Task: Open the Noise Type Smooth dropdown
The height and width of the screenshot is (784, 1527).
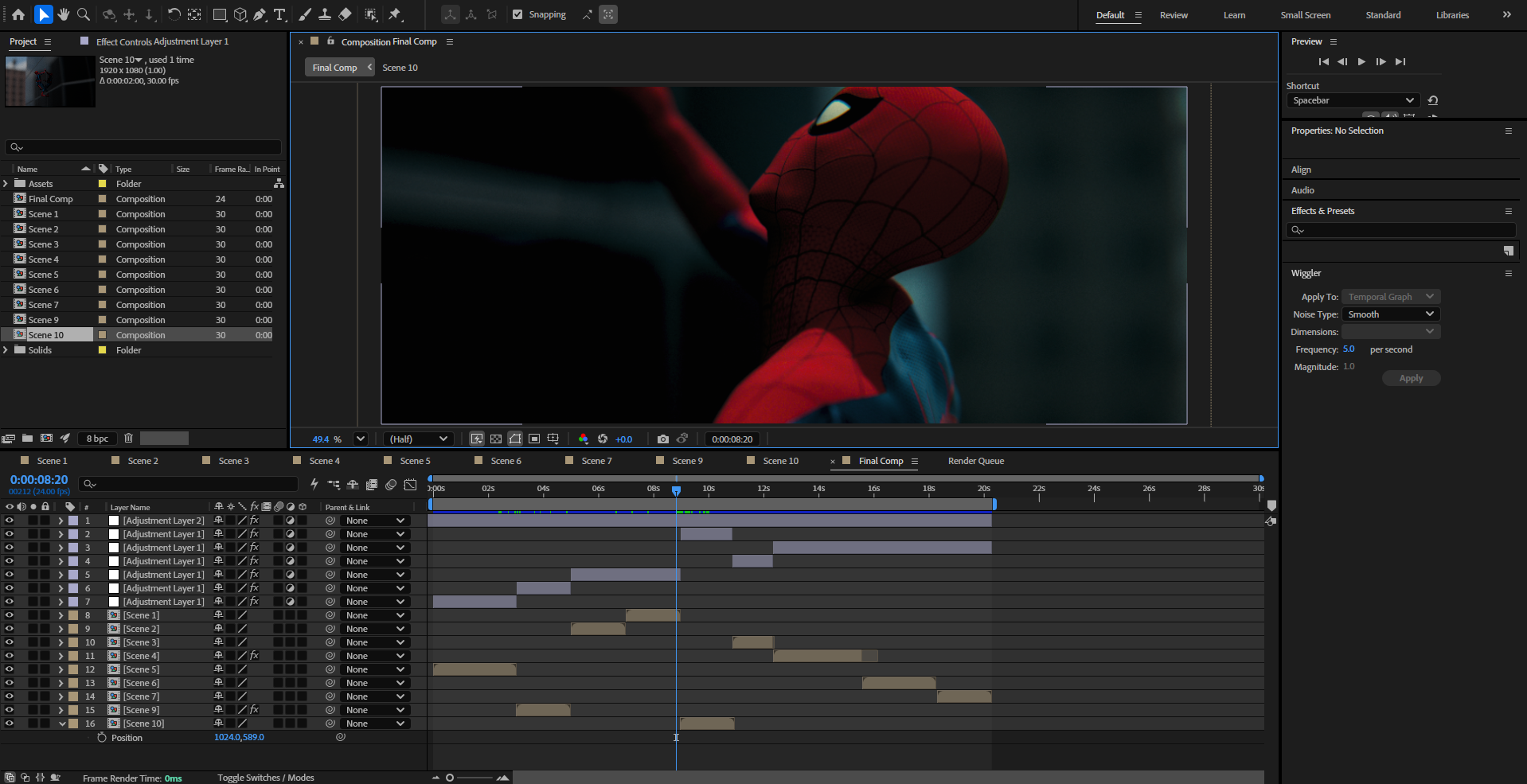Action: tap(1391, 314)
